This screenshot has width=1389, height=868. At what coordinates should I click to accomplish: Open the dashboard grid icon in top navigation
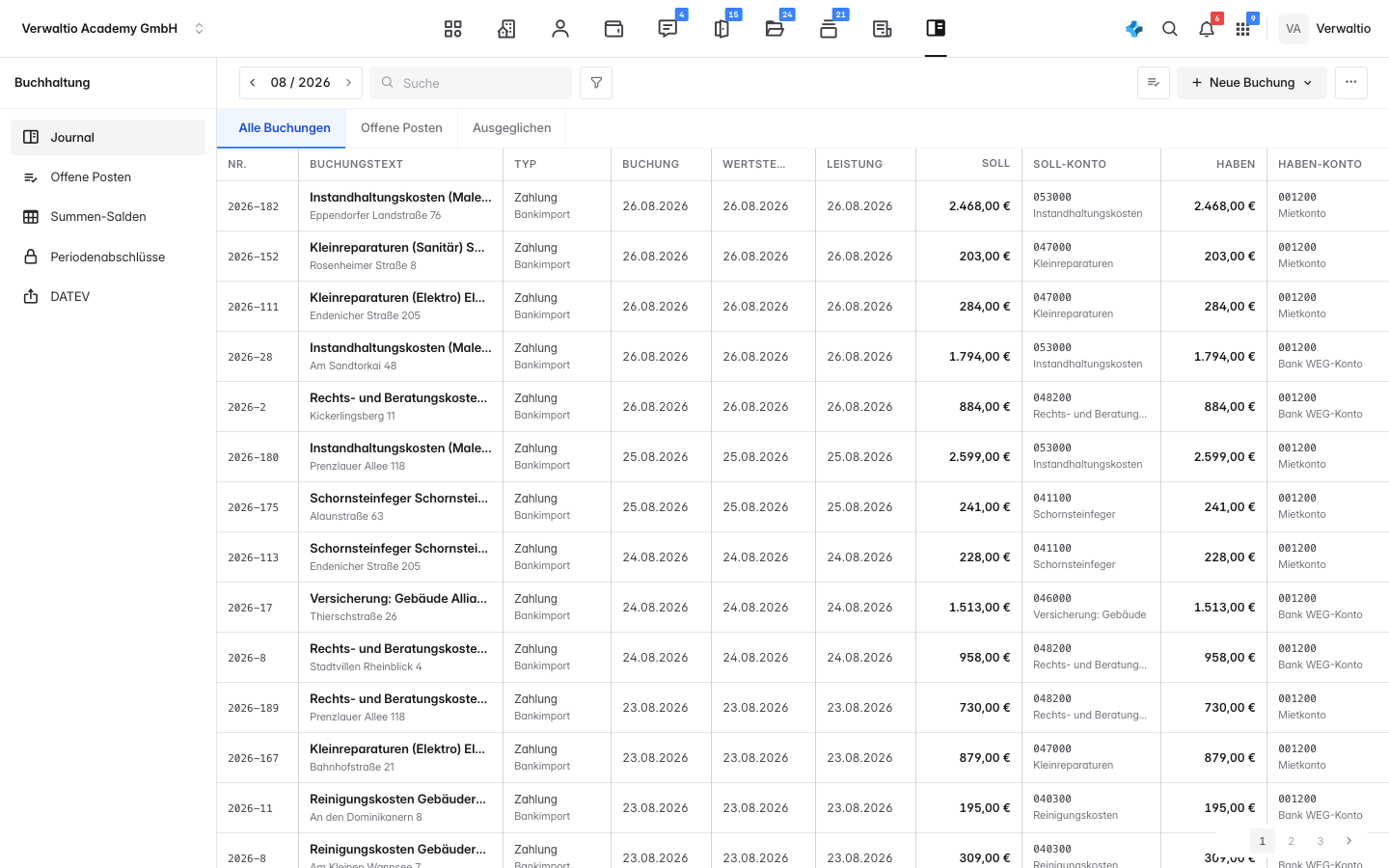pyautogui.click(x=453, y=29)
